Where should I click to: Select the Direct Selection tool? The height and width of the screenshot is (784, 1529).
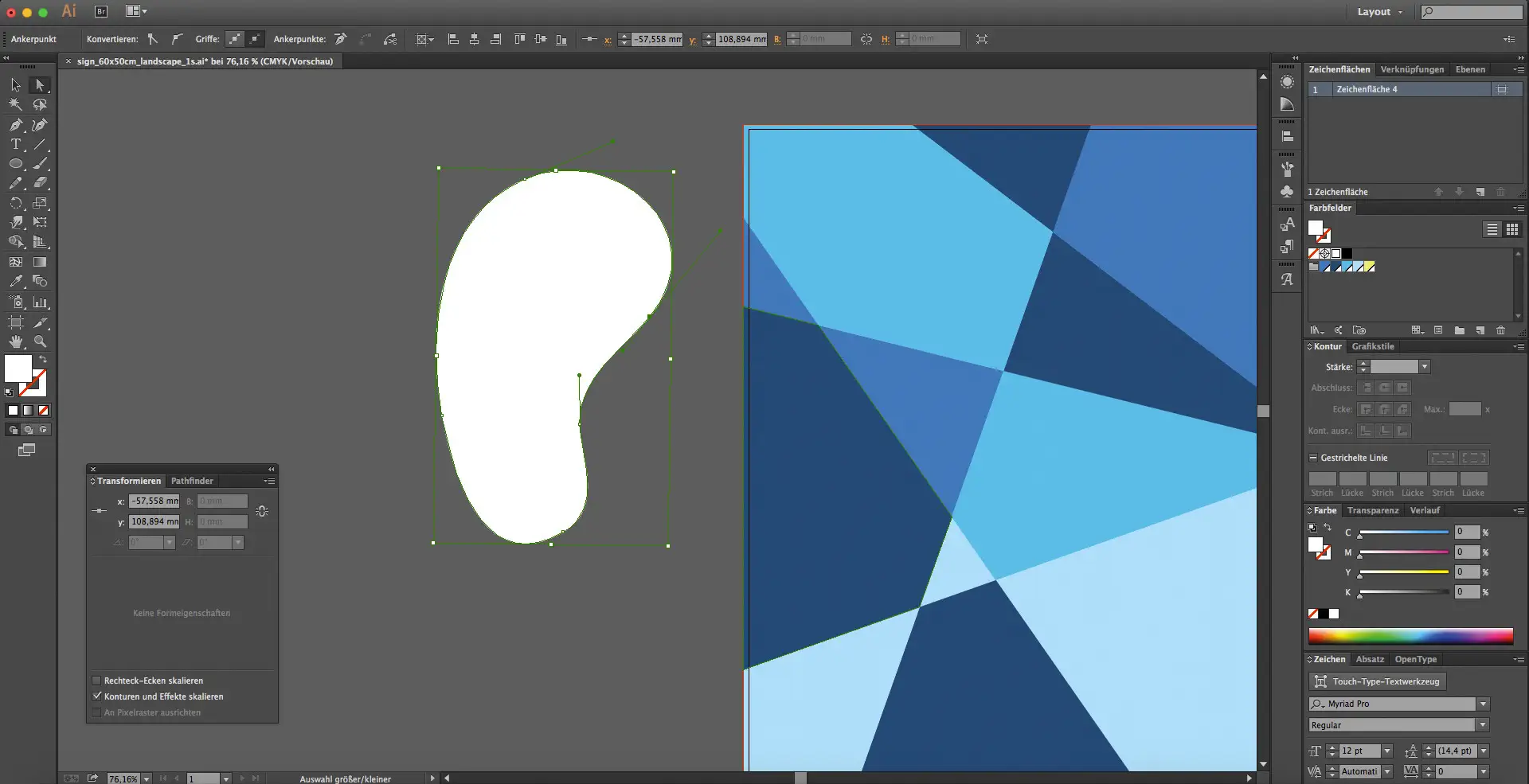point(40,85)
